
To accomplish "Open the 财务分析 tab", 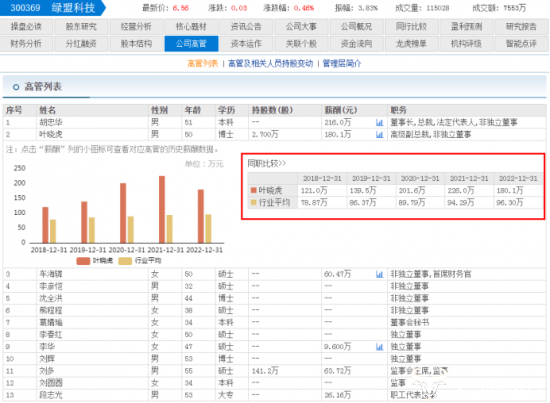I will (26, 44).
